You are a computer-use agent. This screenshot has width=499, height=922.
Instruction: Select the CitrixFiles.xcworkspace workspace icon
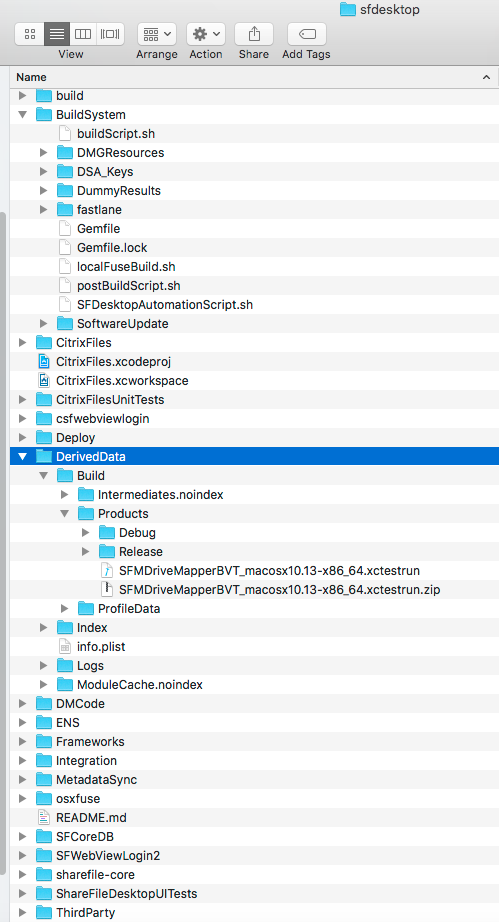[43, 380]
